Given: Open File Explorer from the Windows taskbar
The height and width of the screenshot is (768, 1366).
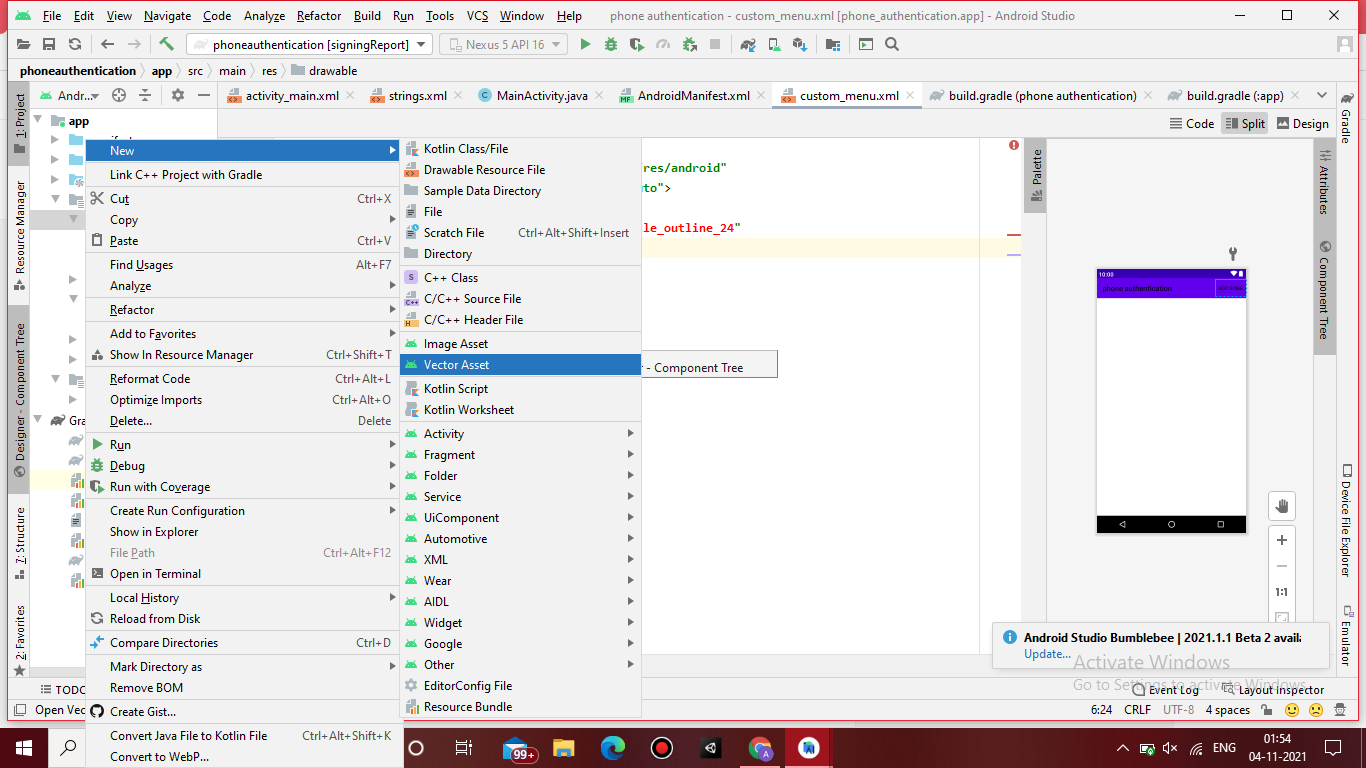Looking at the screenshot, I should point(563,747).
